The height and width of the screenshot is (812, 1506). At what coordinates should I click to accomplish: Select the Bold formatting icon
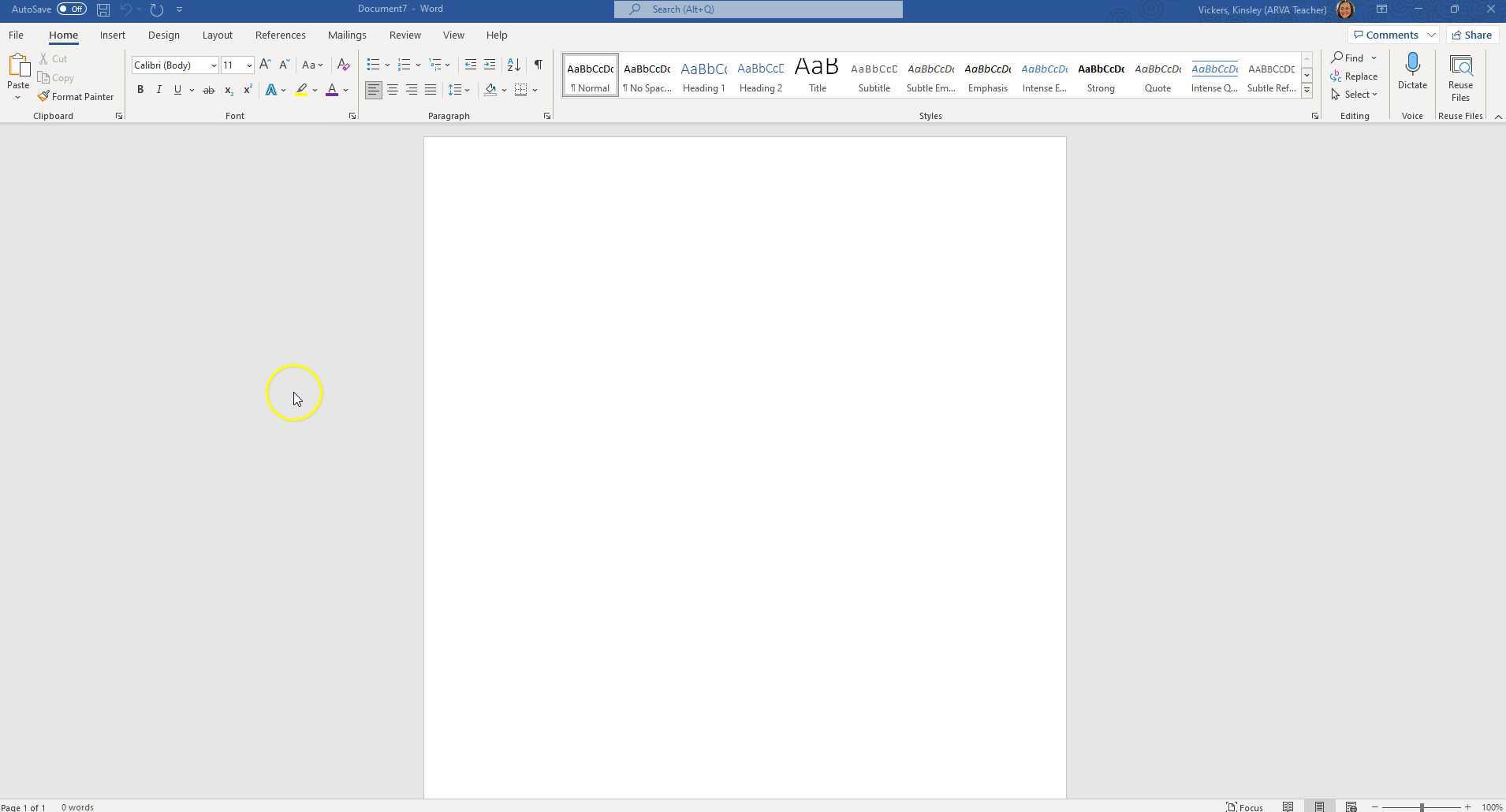coord(140,90)
